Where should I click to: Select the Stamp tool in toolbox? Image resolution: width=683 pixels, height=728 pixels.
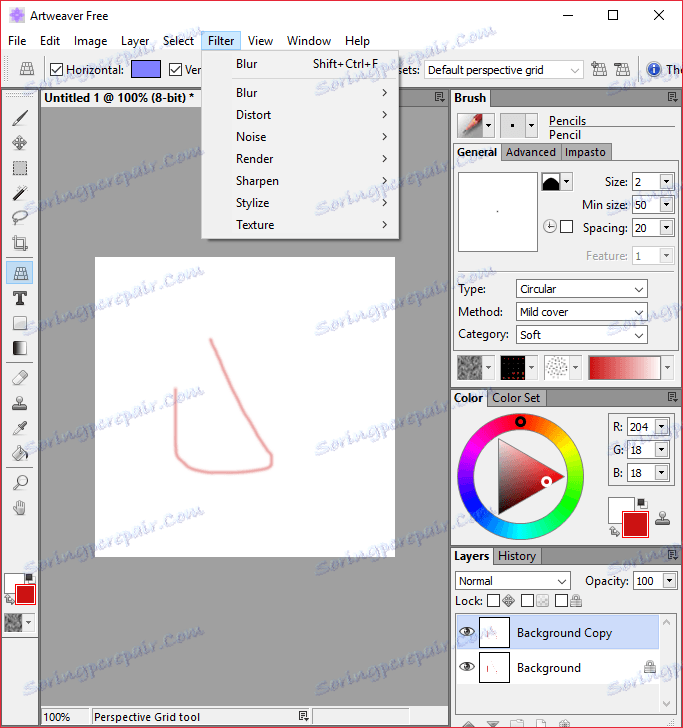pos(20,403)
